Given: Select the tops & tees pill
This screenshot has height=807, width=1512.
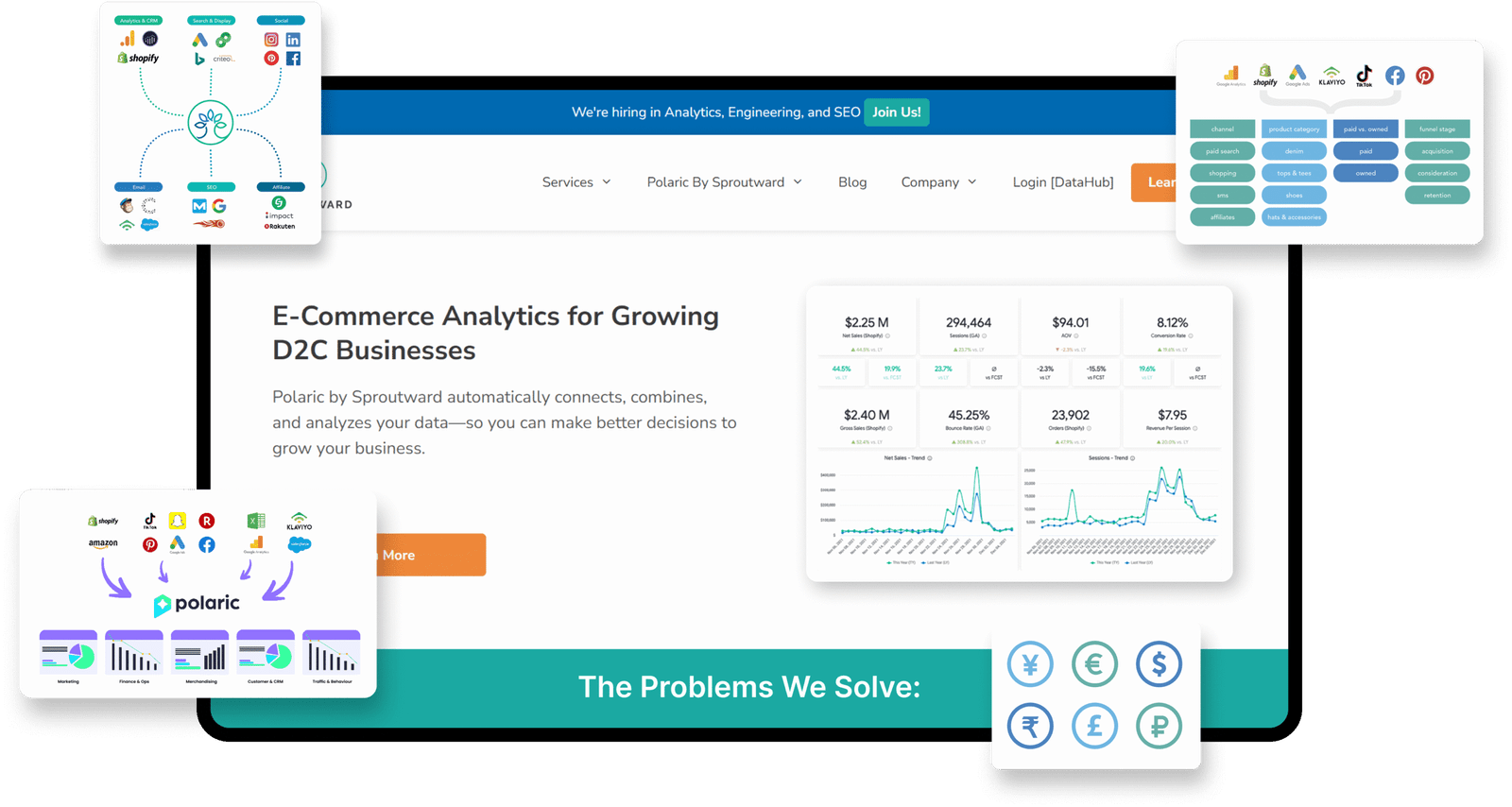Looking at the screenshot, I should click(x=1294, y=173).
